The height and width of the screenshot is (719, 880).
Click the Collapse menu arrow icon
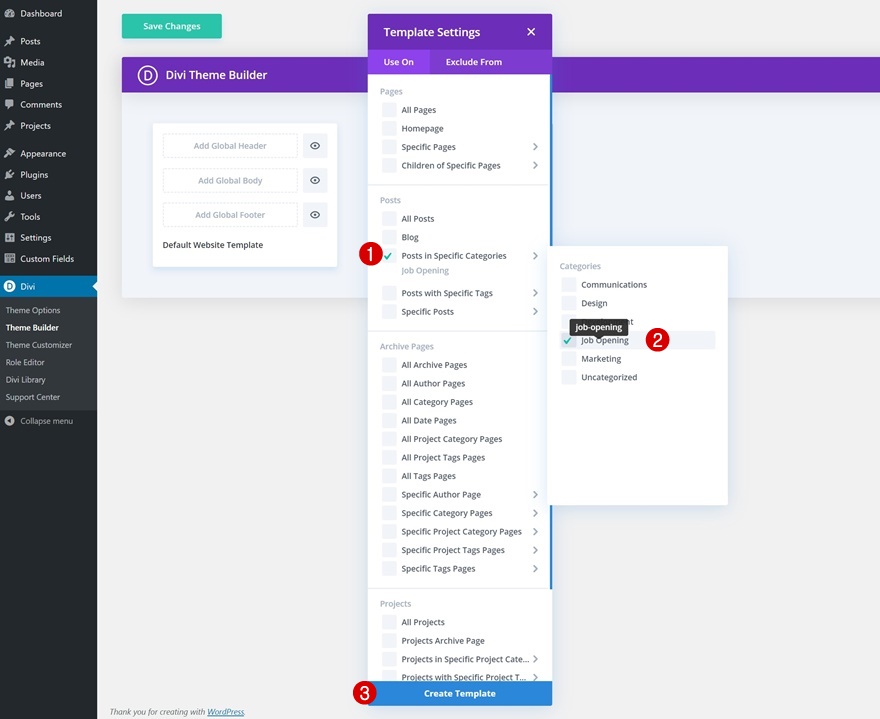(10, 421)
